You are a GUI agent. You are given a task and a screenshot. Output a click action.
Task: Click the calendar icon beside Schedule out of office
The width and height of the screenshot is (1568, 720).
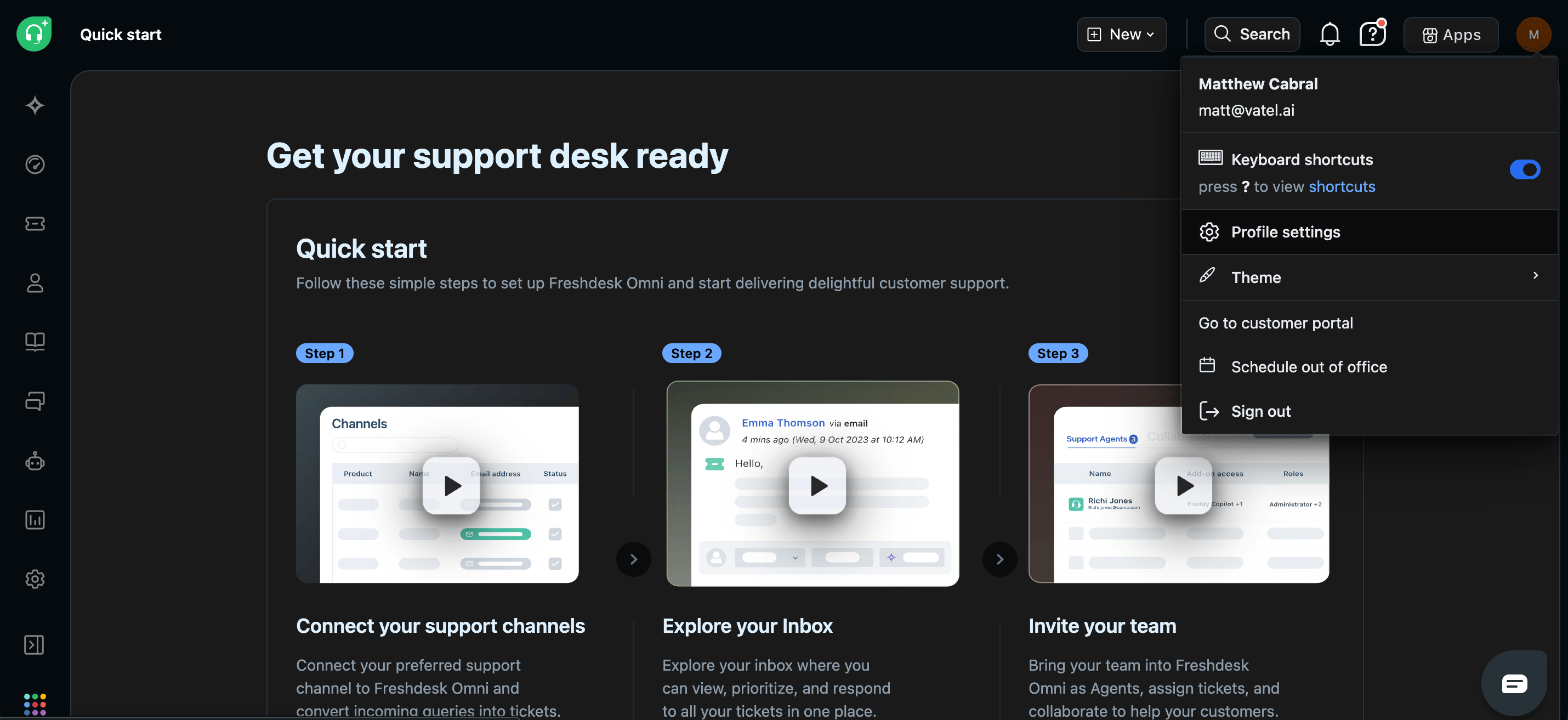pos(1207,365)
